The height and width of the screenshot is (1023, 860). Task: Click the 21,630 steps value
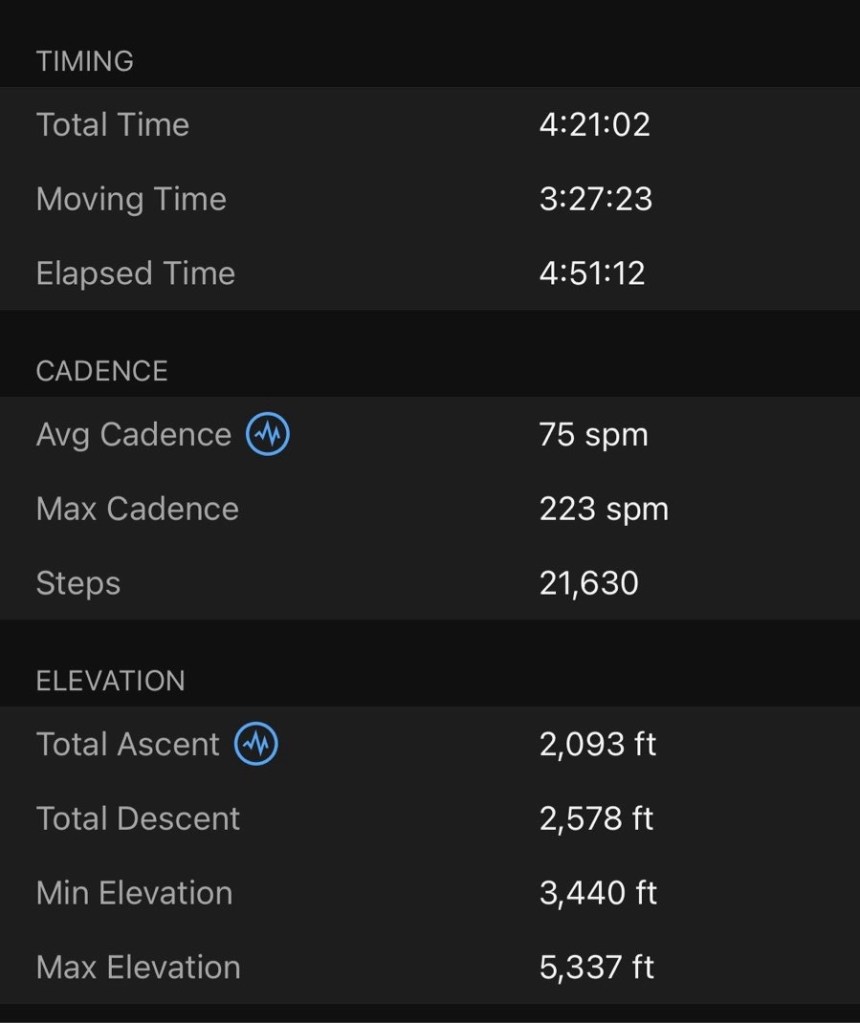pos(588,583)
